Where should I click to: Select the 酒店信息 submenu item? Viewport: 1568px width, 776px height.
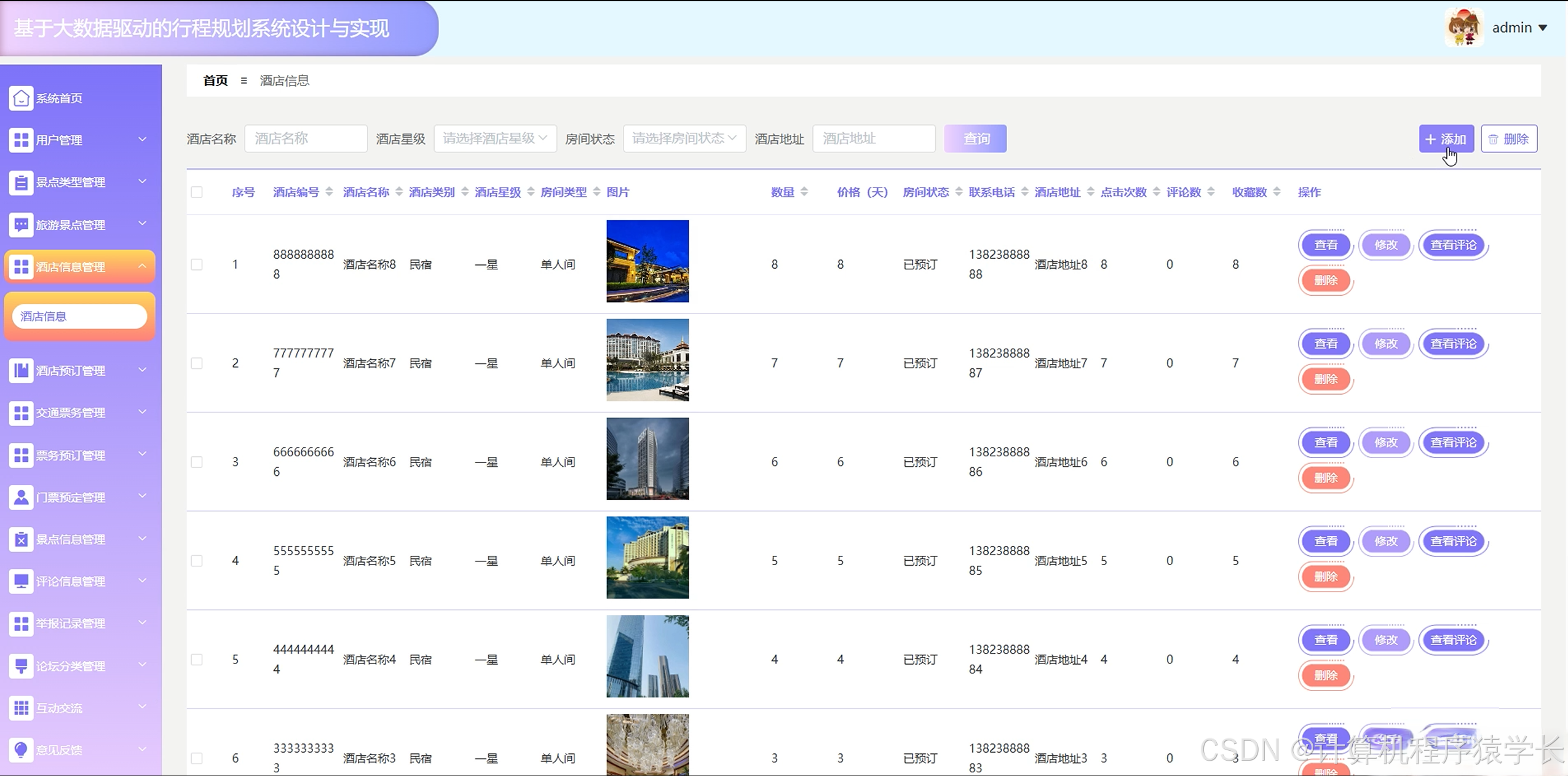coord(80,317)
